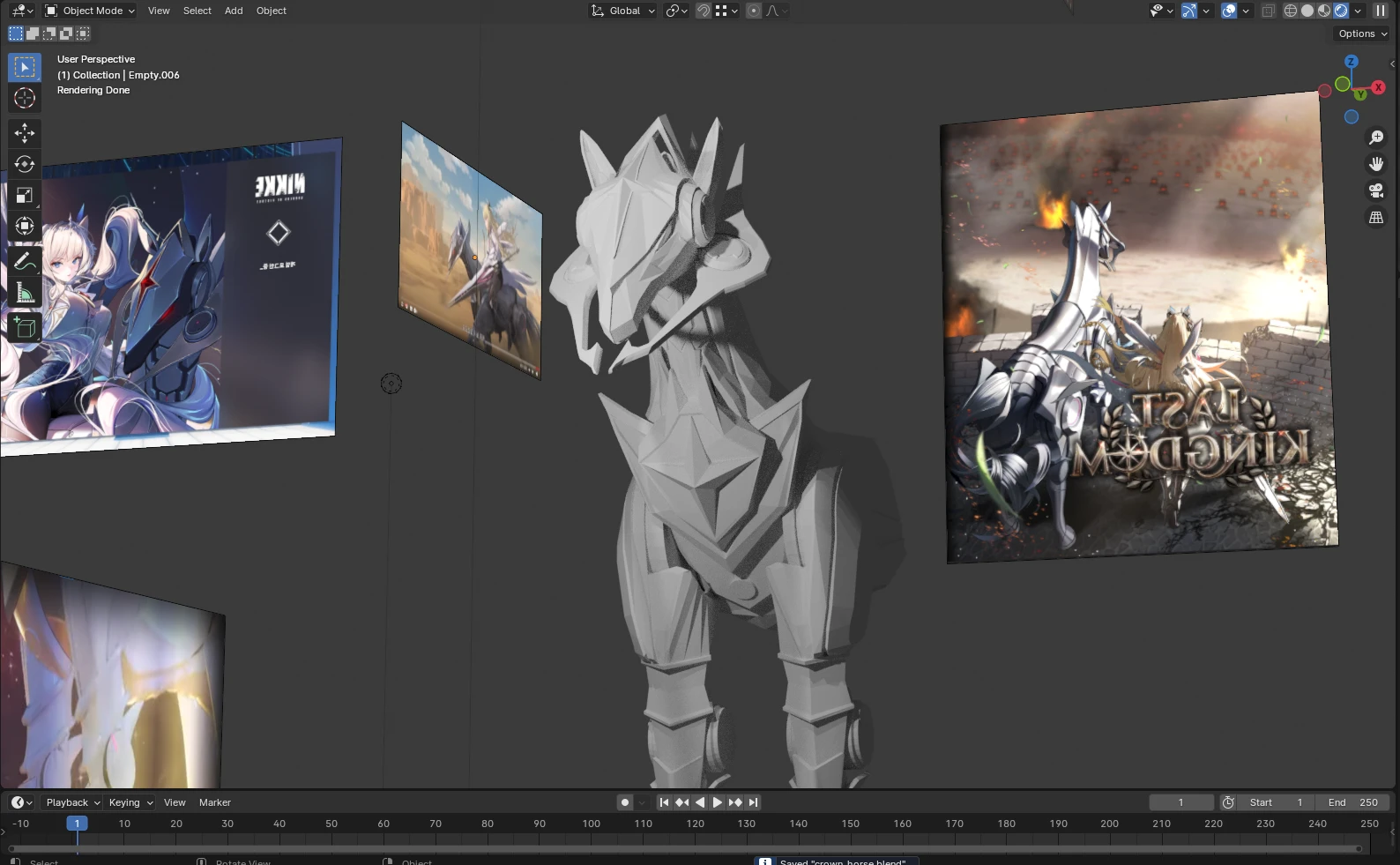Open the Add menu
The height and width of the screenshot is (865, 1400).
tap(234, 11)
